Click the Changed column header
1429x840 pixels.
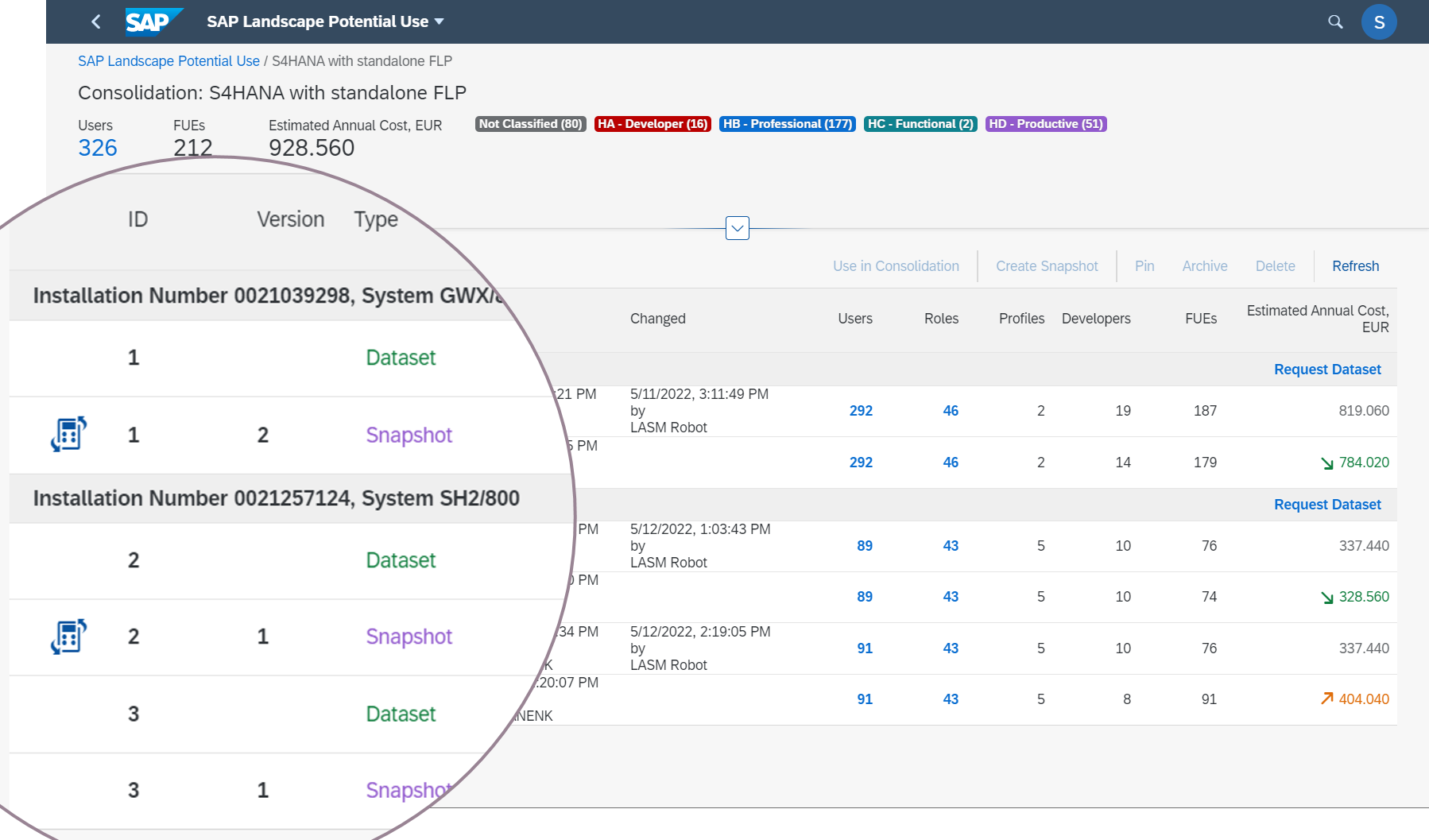pyautogui.click(x=657, y=319)
